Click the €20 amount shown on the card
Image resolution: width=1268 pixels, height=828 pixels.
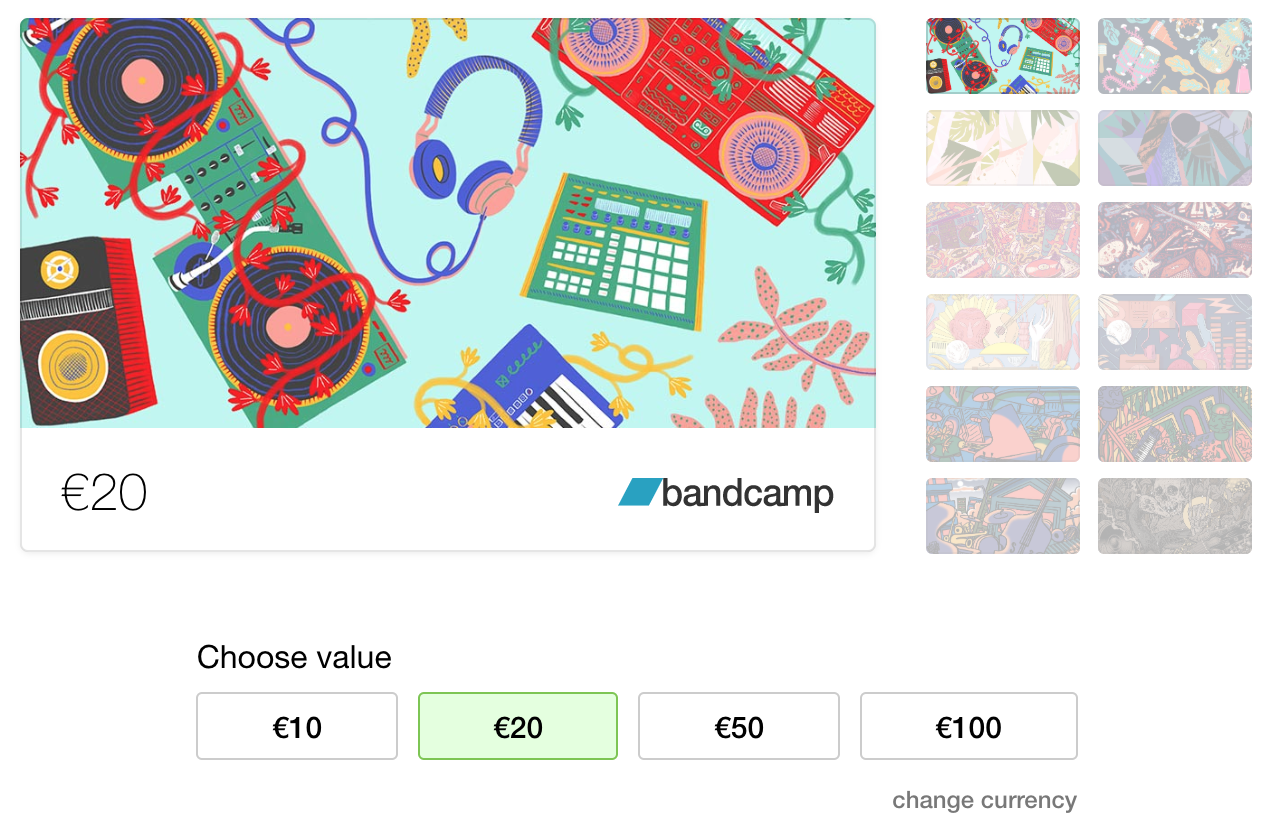pyautogui.click(x=104, y=493)
